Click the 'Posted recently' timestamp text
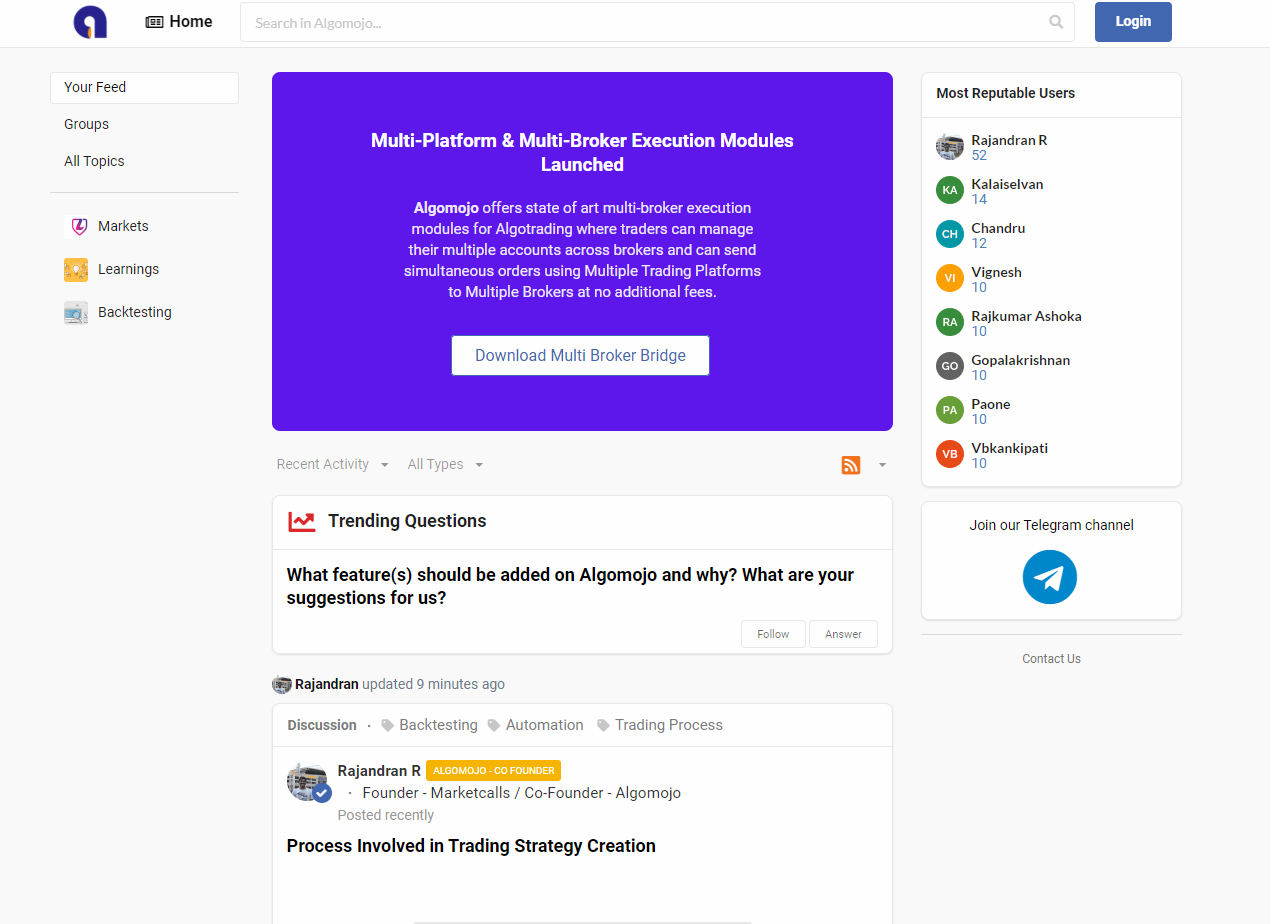 (x=386, y=815)
